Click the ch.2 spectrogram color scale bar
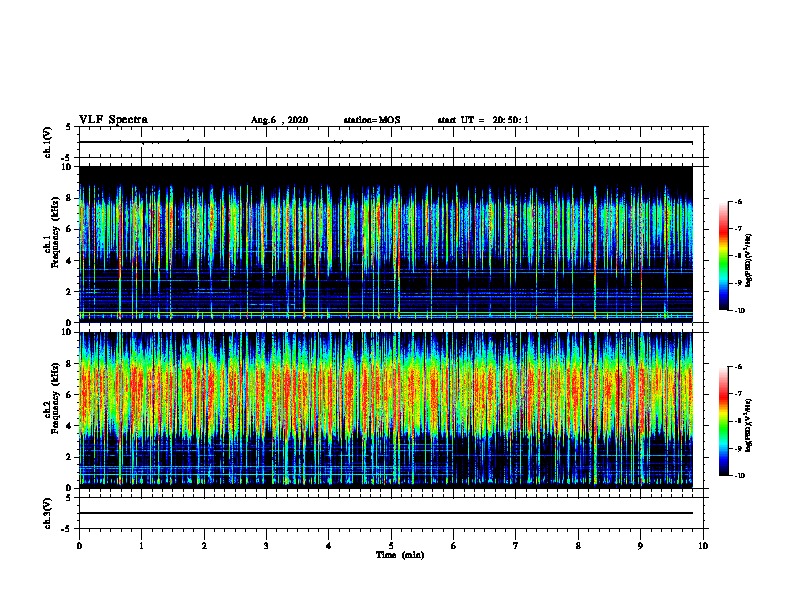792x612 pixels. pyautogui.click(x=723, y=421)
